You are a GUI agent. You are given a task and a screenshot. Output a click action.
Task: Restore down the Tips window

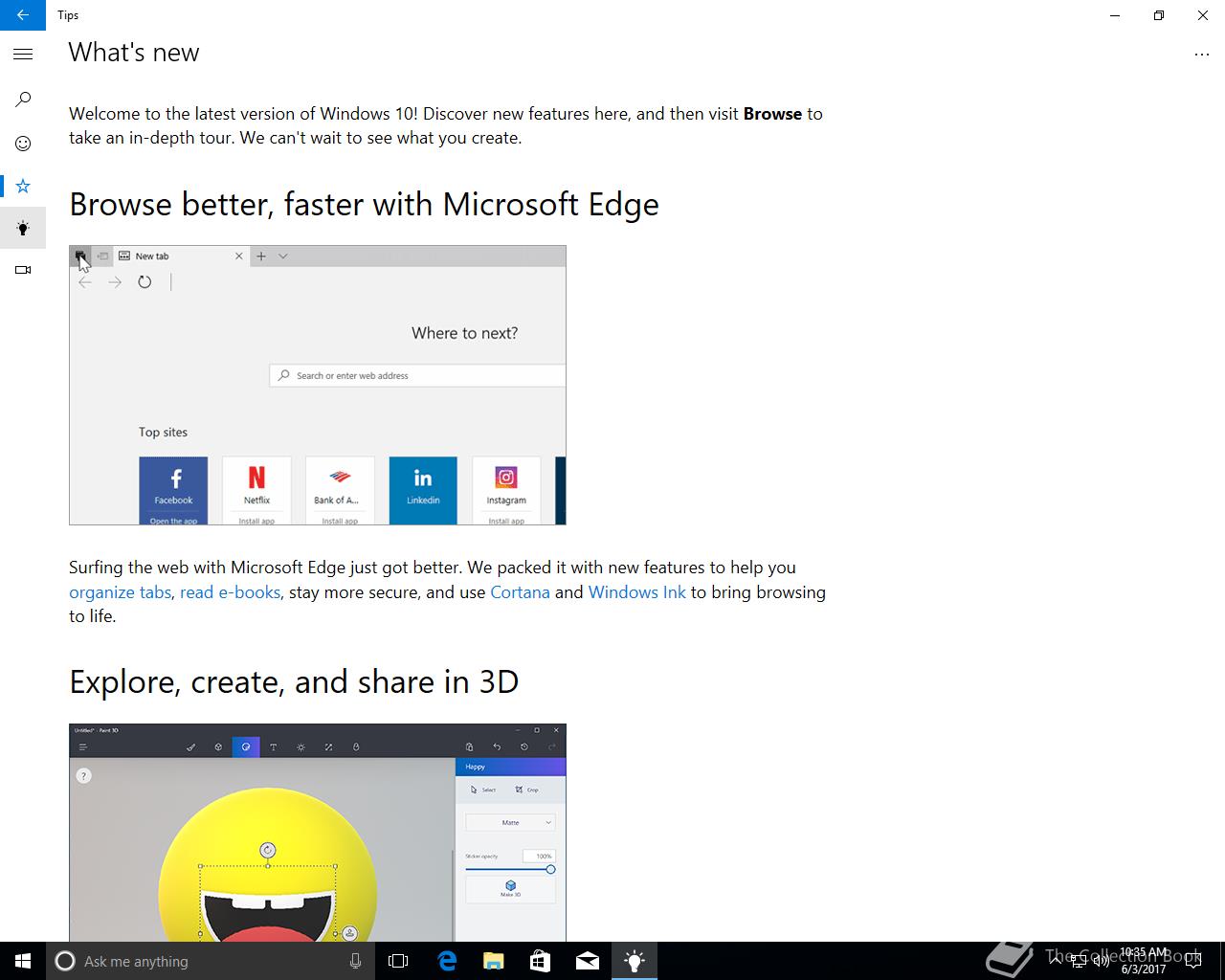click(1158, 15)
